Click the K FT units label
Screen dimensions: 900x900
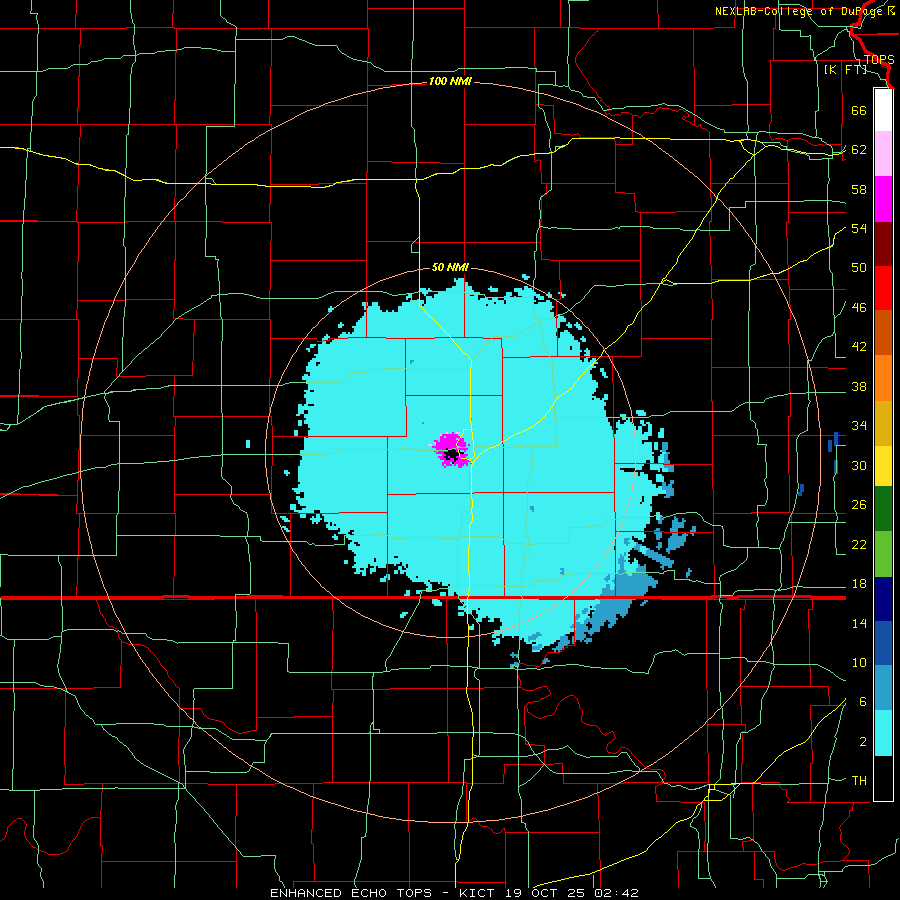click(x=845, y=69)
